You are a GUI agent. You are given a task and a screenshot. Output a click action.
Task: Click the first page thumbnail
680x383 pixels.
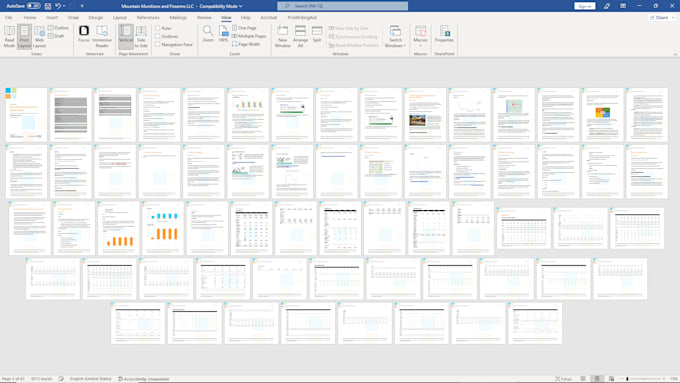tap(26, 115)
